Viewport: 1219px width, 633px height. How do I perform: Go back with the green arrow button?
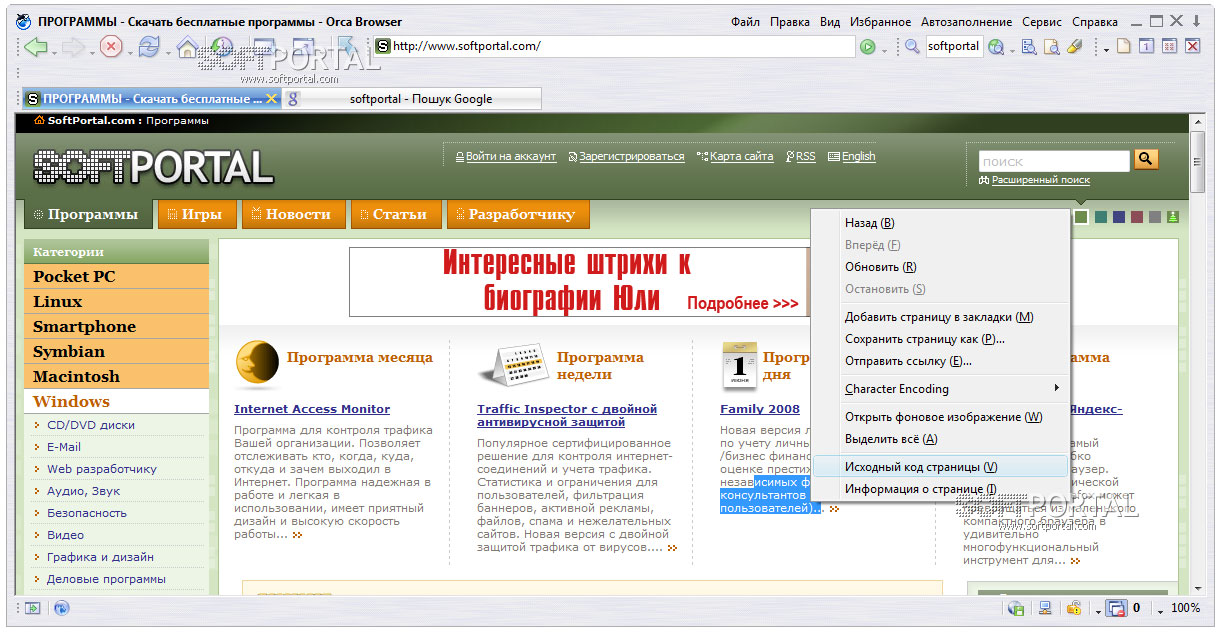[x=36, y=46]
